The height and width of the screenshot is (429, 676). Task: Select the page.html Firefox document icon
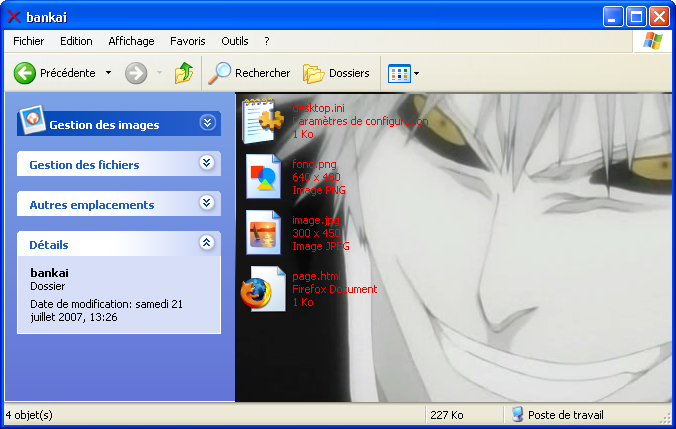[x=262, y=289]
